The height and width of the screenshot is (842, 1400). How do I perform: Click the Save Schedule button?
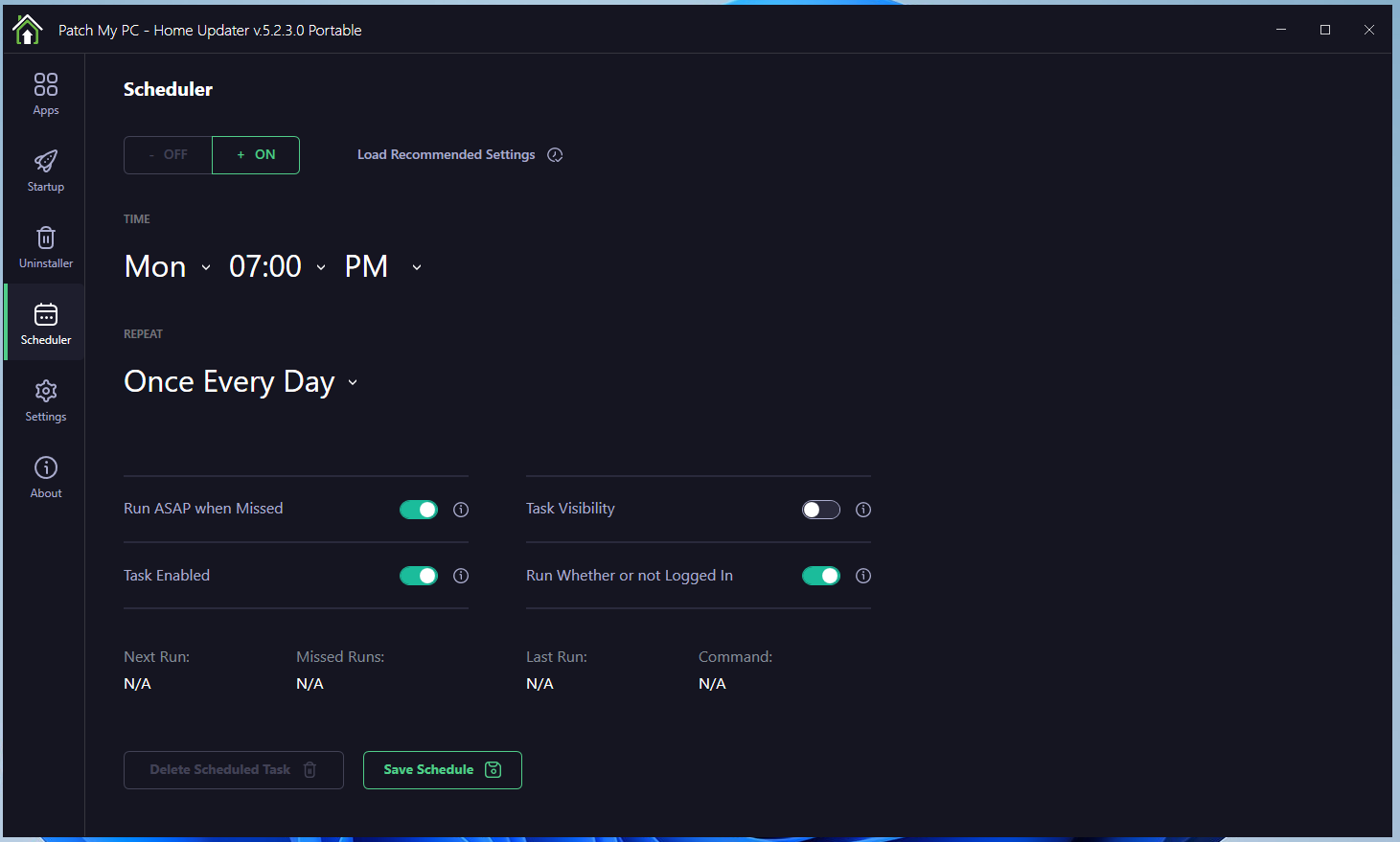(443, 770)
